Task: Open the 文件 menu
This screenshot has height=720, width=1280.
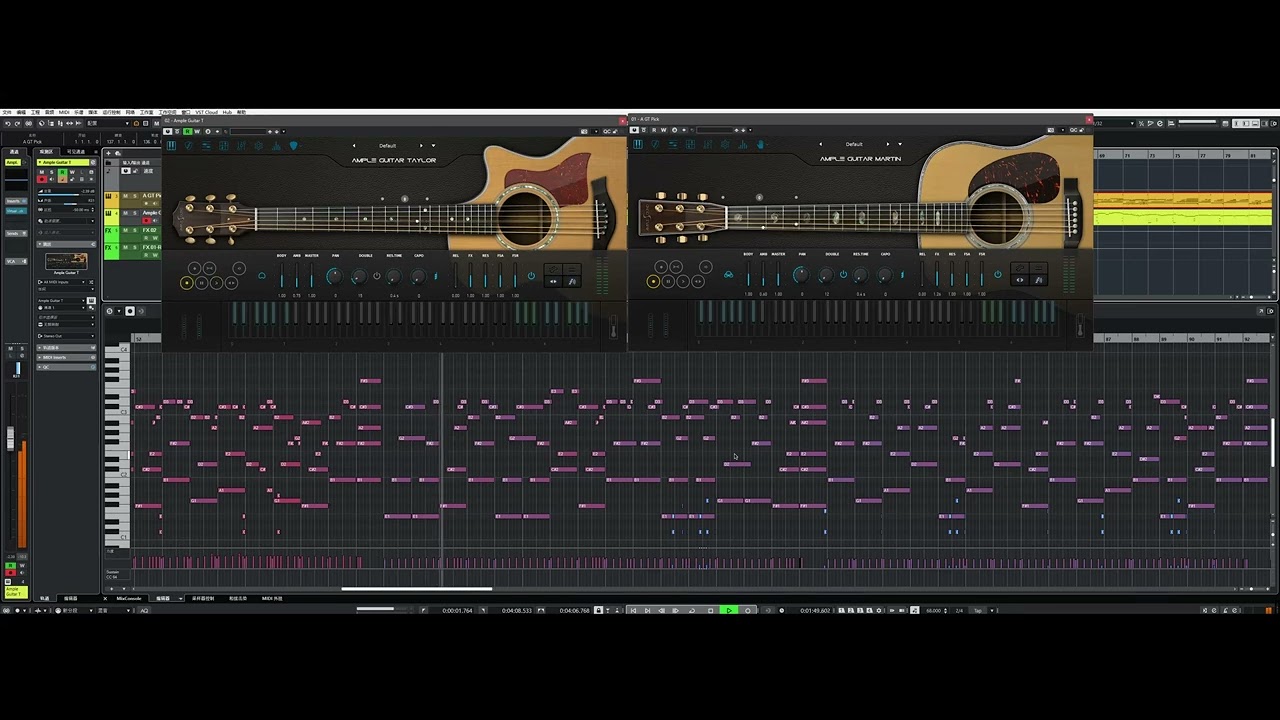Action: click(x=7, y=112)
